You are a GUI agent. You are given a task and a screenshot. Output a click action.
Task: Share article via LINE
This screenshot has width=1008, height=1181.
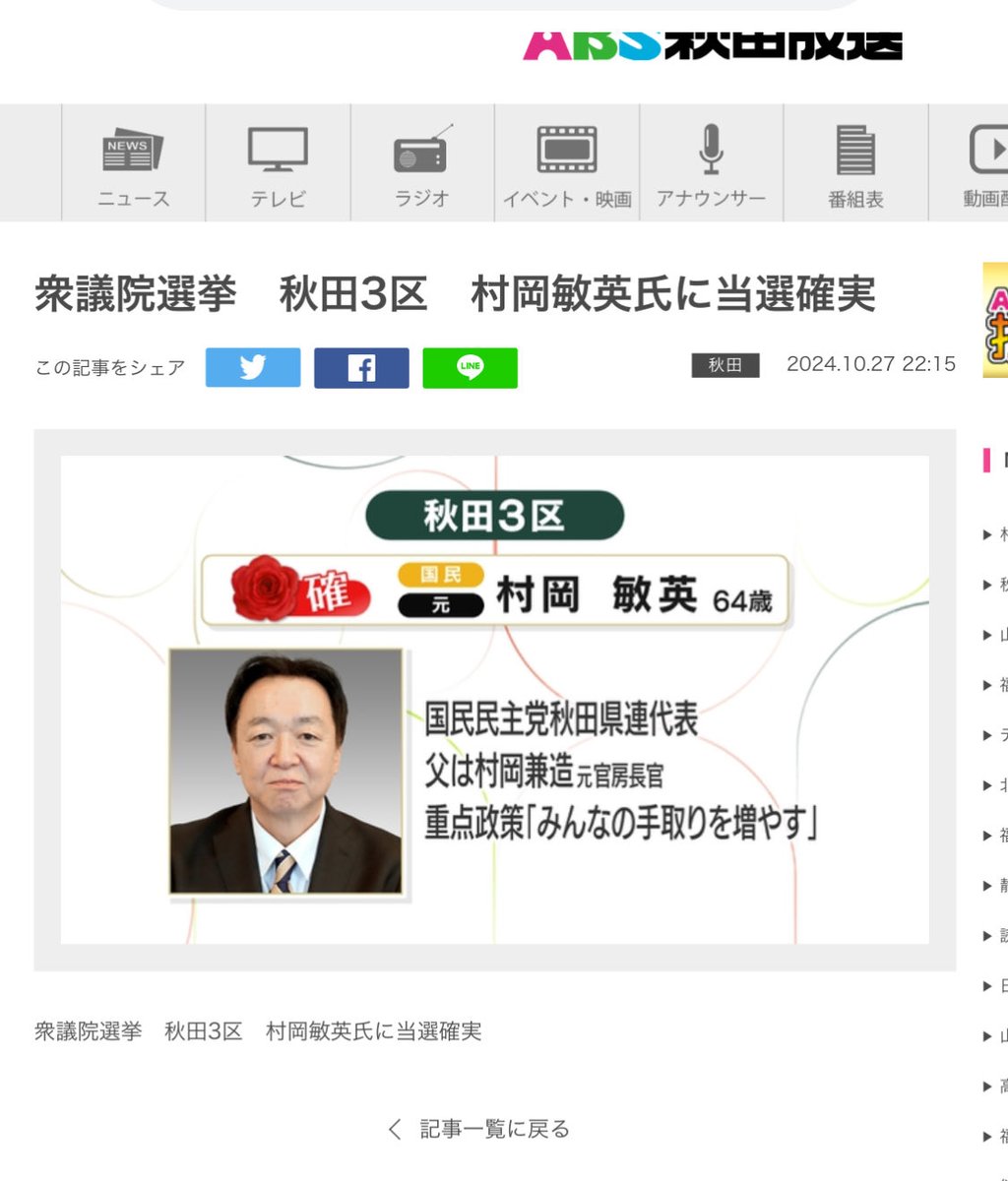pos(470,368)
